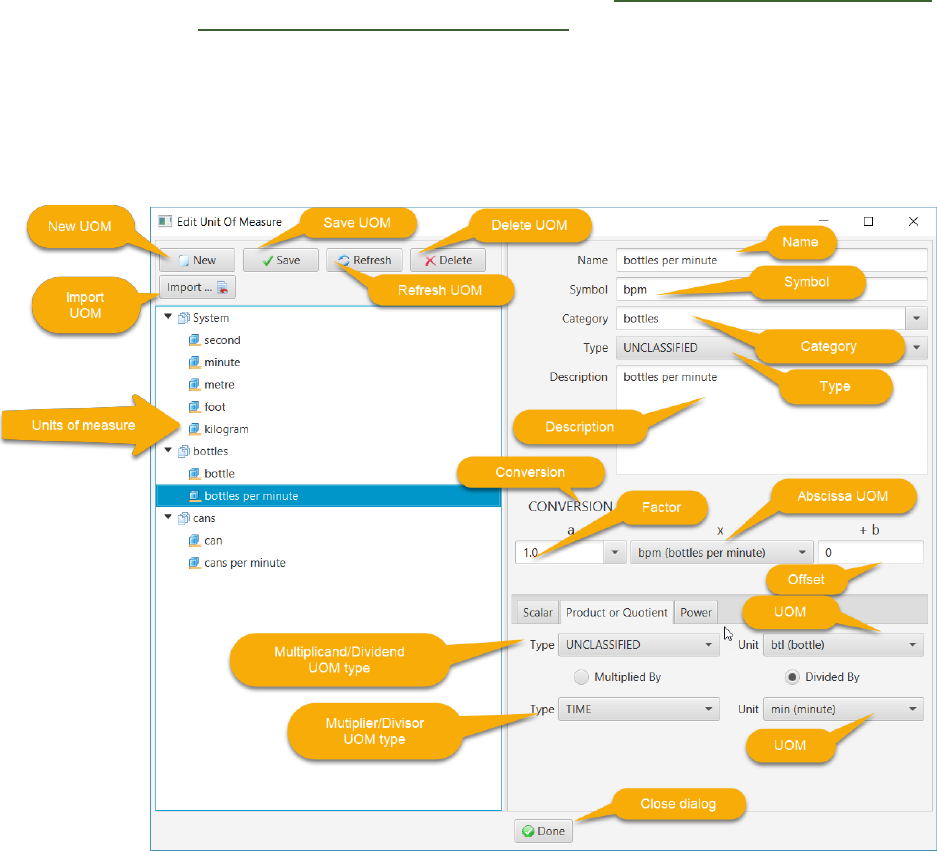Click the bottles per minute row icon
The width and height of the screenshot is (937, 851).
click(194, 496)
